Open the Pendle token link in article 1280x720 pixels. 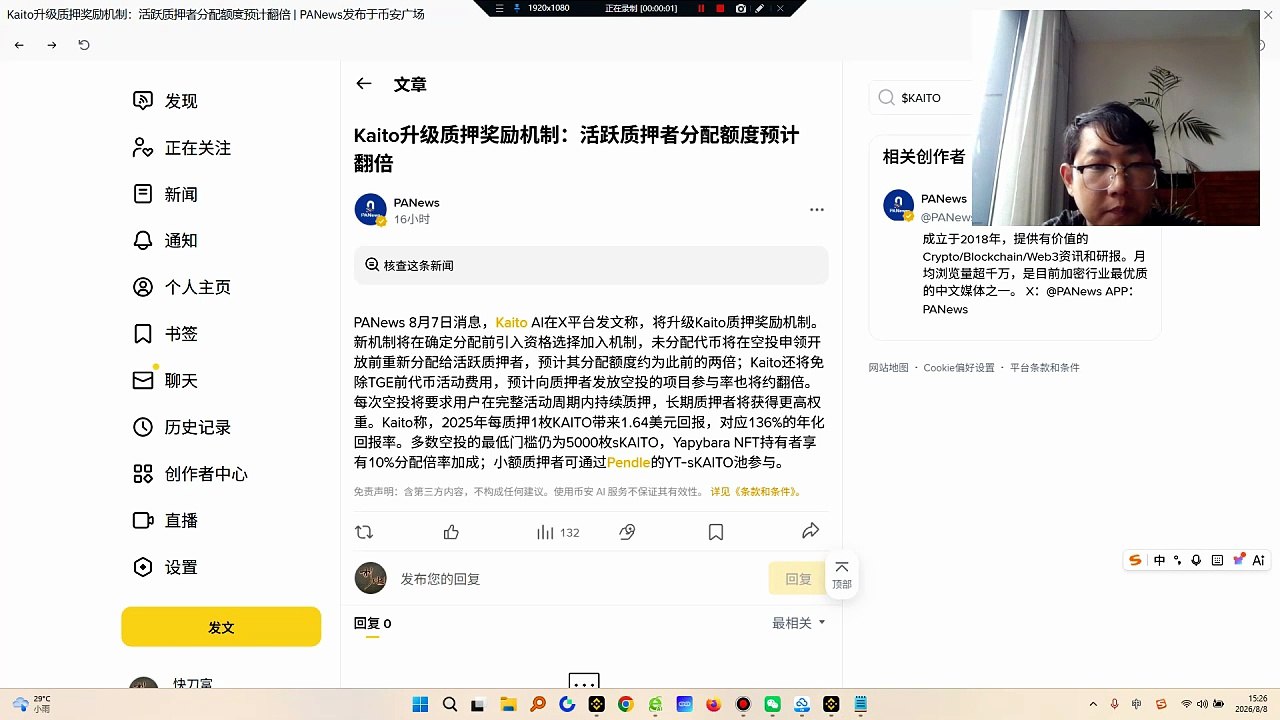pyautogui.click(x=628, y=463)
